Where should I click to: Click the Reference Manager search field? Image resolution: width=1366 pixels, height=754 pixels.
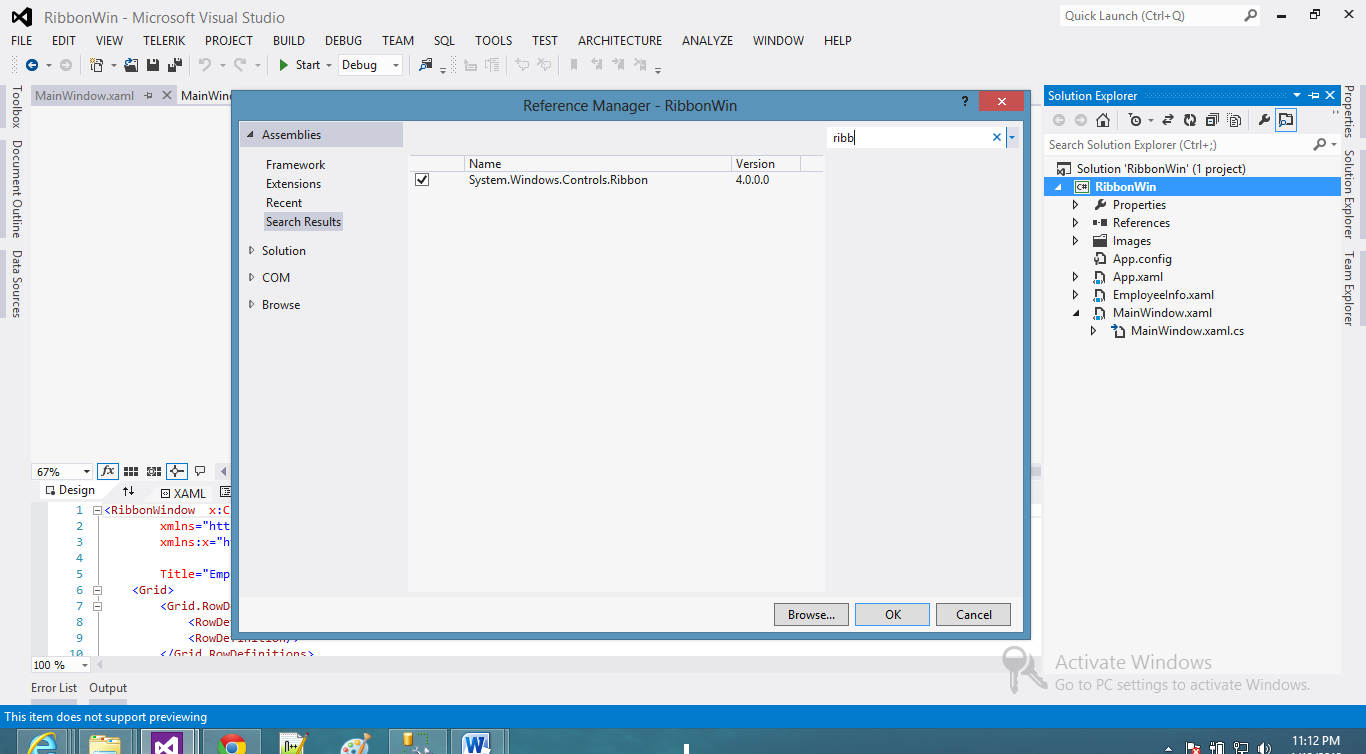click(908, 138)
